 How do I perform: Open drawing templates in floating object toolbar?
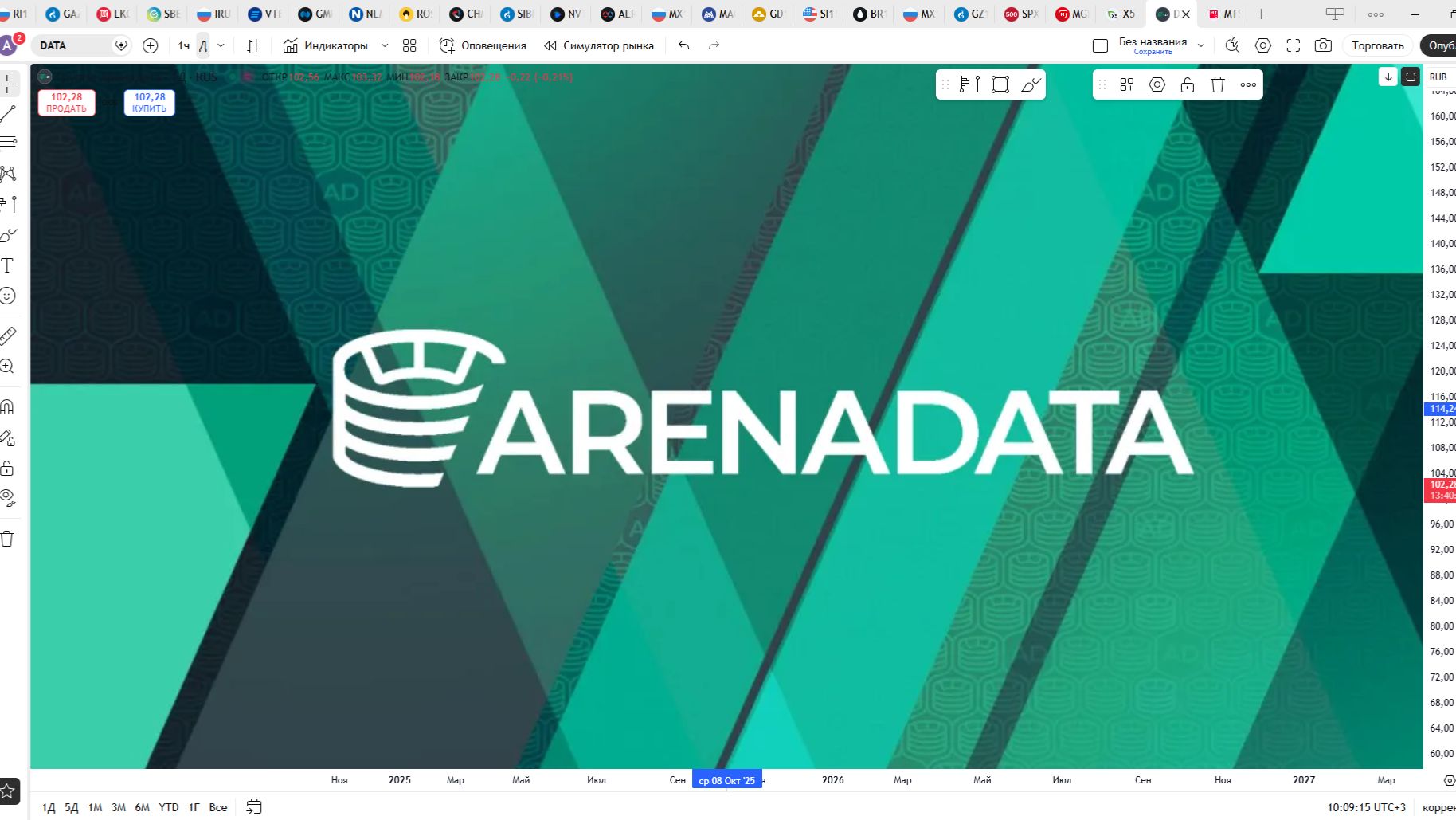1127,84
